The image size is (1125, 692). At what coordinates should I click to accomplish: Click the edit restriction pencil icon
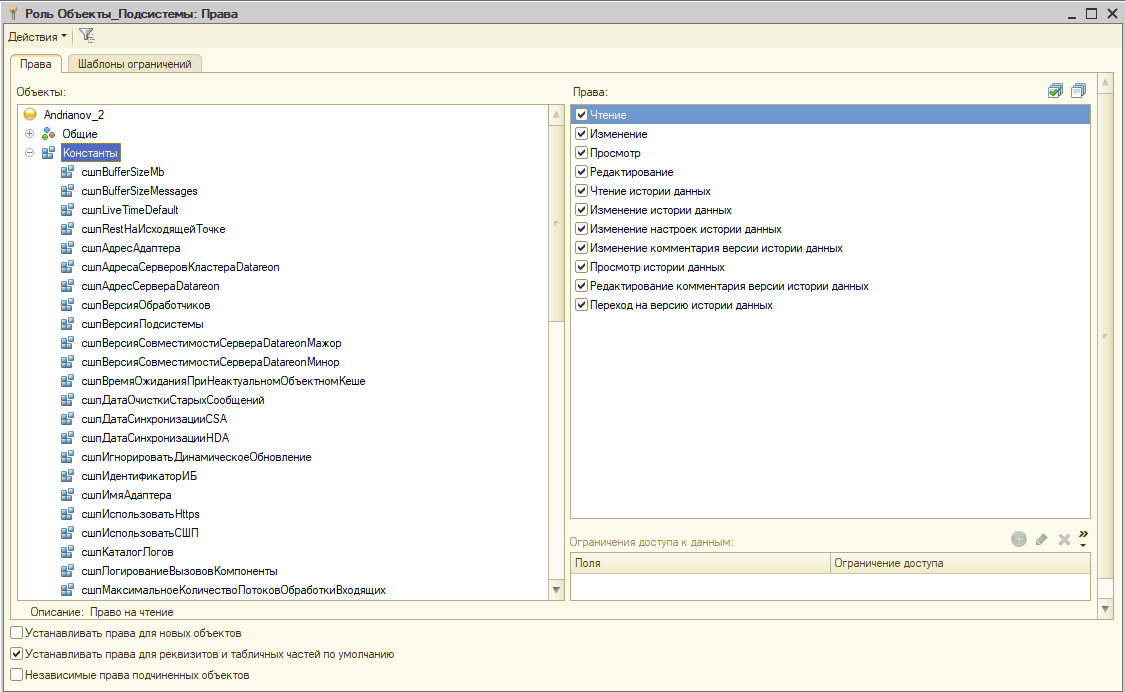(x=1041, y=539)
